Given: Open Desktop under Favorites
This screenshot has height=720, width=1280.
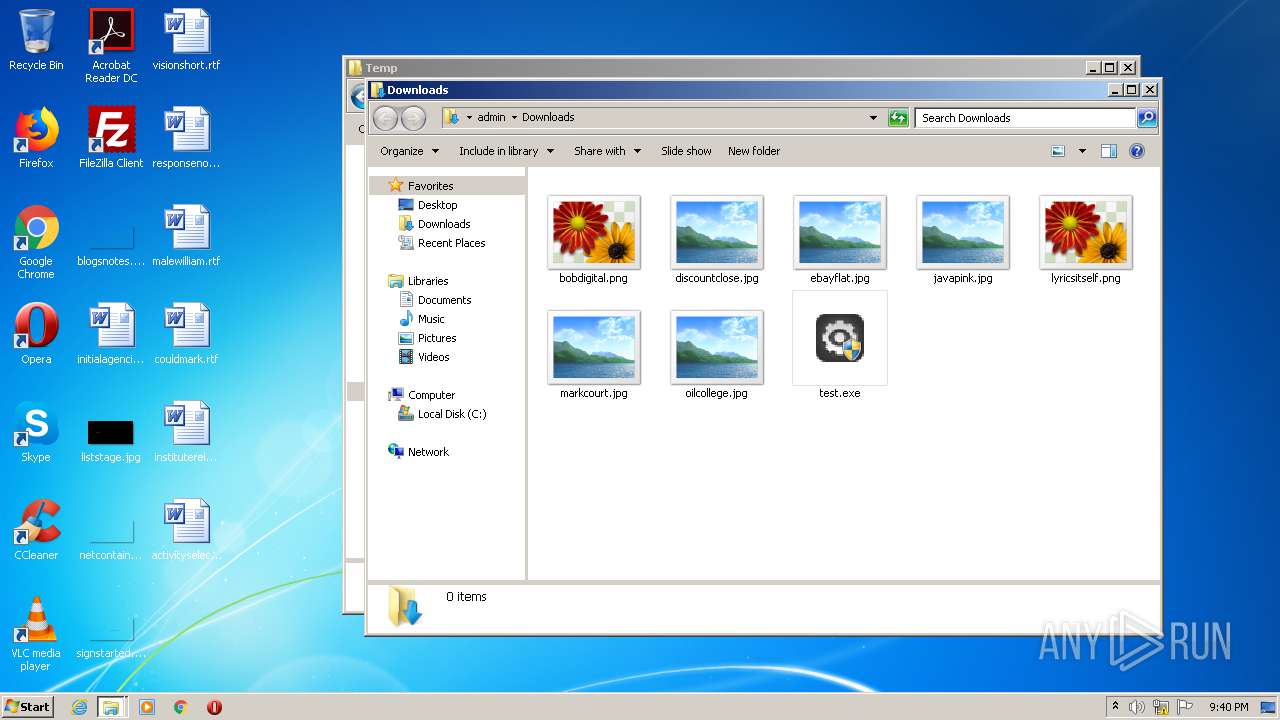Looking at the screenshot, I should 437,205.
